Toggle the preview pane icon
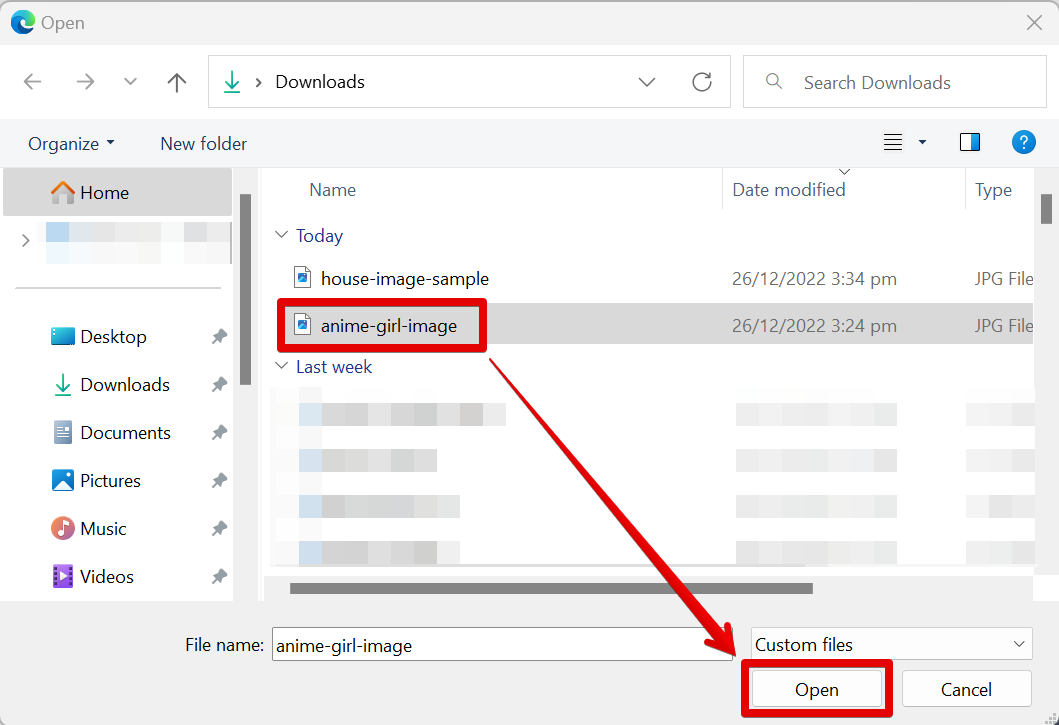Viewport: 1059px width, 725px height. coord(969,142)
